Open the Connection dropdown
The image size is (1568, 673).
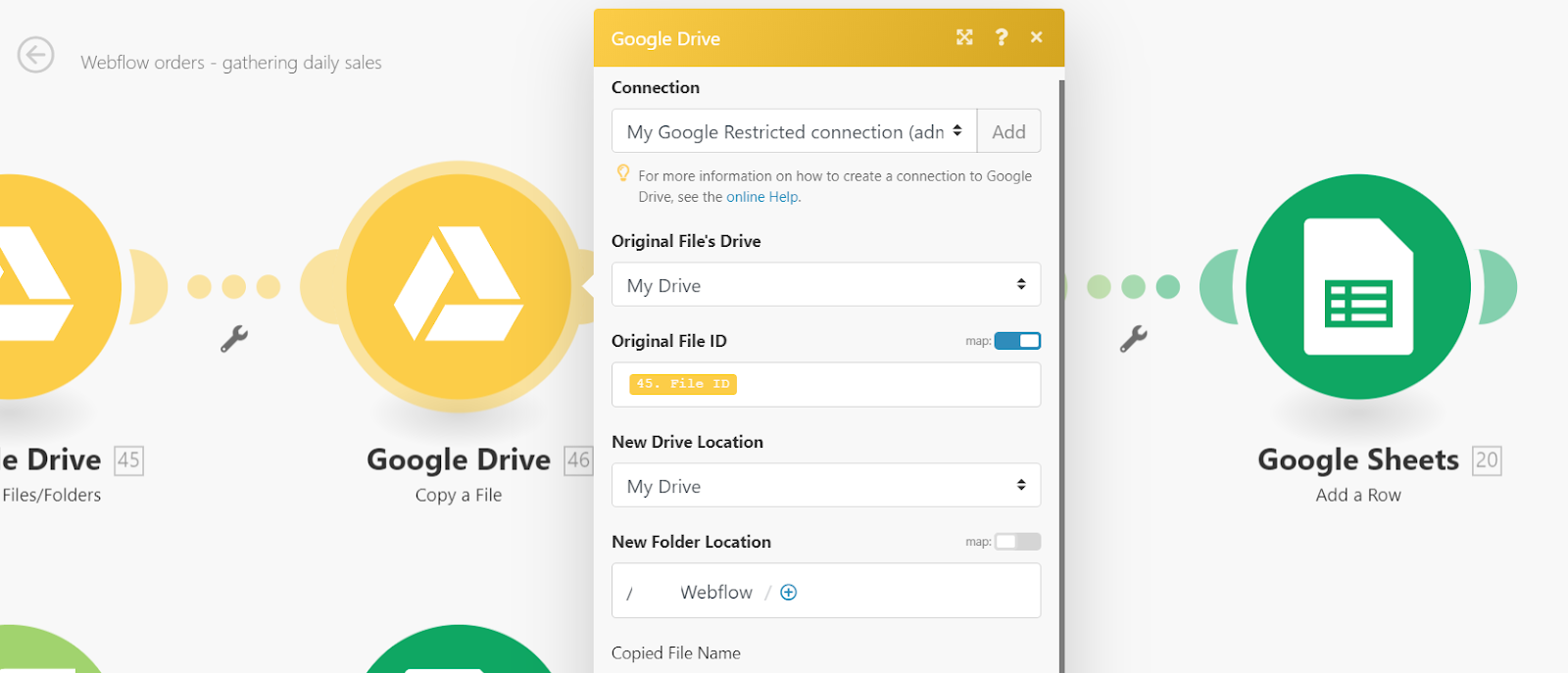pos(794,131)
